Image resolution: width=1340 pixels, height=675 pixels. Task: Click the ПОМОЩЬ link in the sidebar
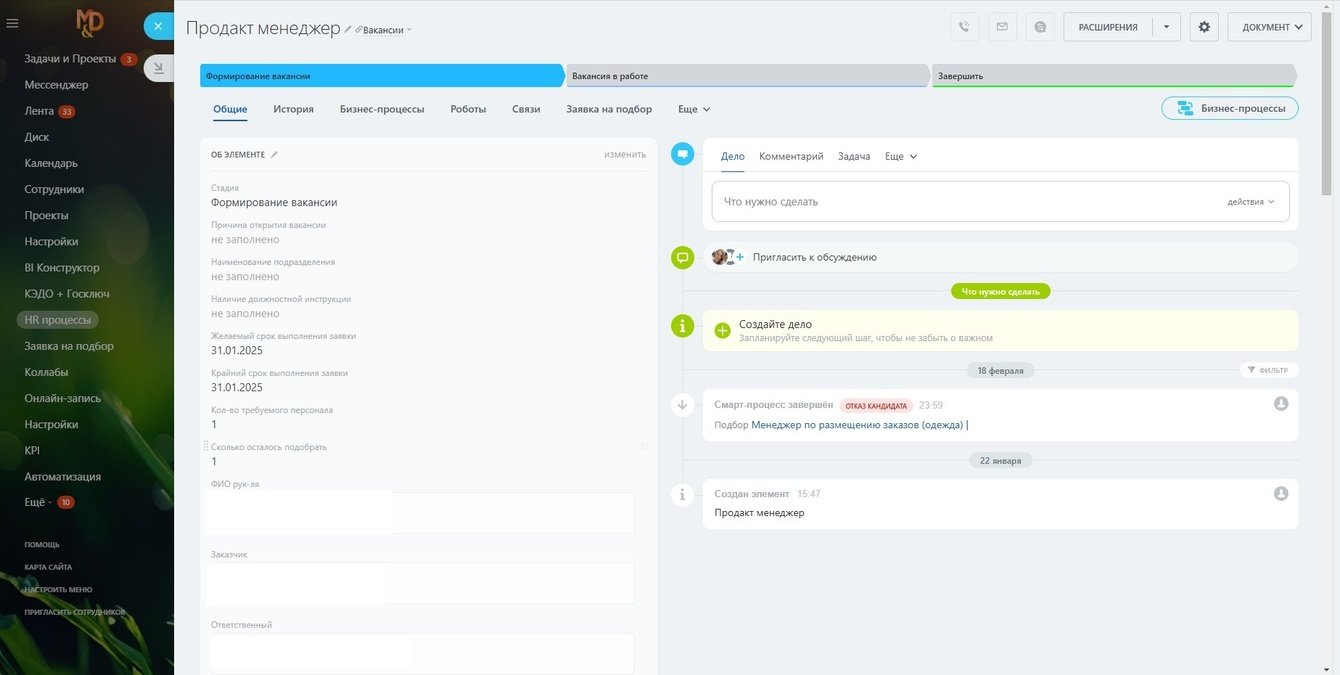coord(42,545)
